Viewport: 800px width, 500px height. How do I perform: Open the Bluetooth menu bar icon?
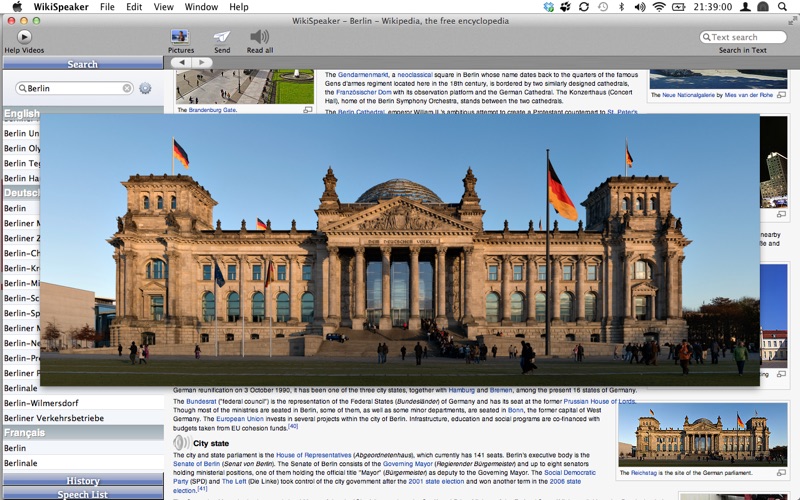621,7
